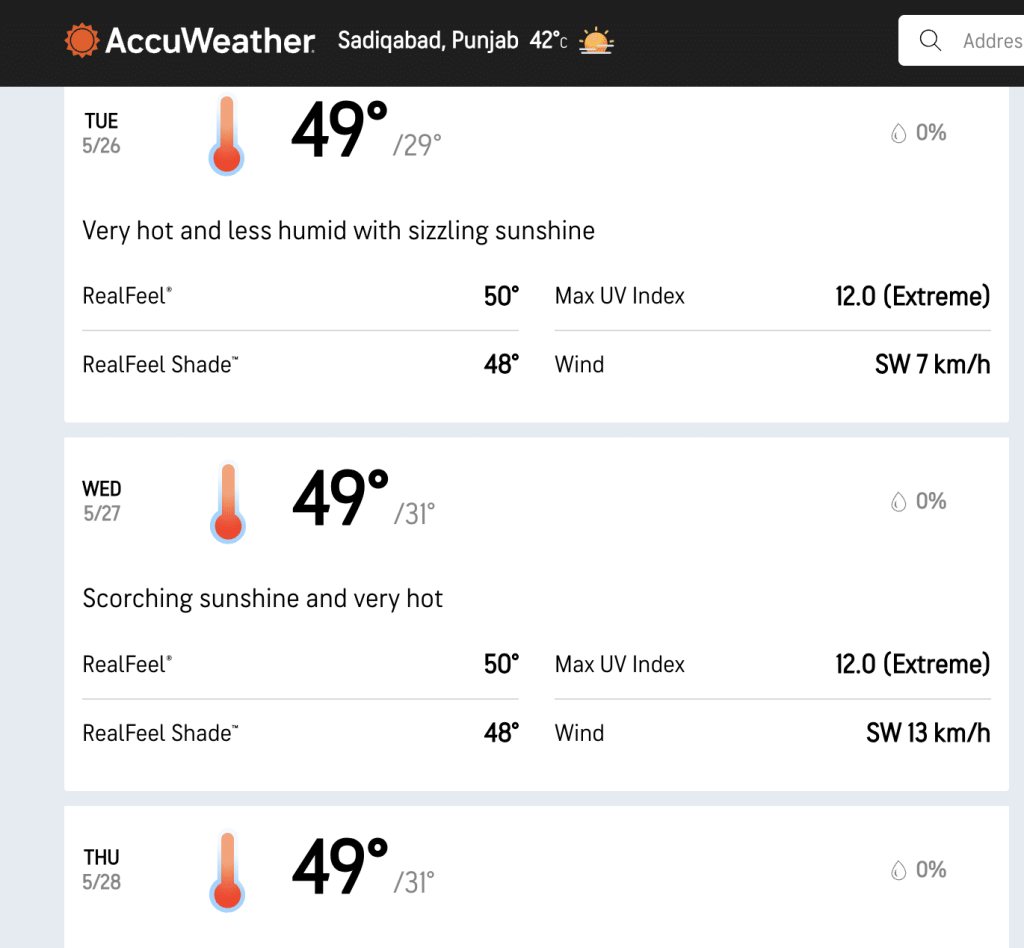The width and height of the screenshot is (1024, 948).
Task: Select Tuesday's 49° high temperature
Action: tap(340, 130)
